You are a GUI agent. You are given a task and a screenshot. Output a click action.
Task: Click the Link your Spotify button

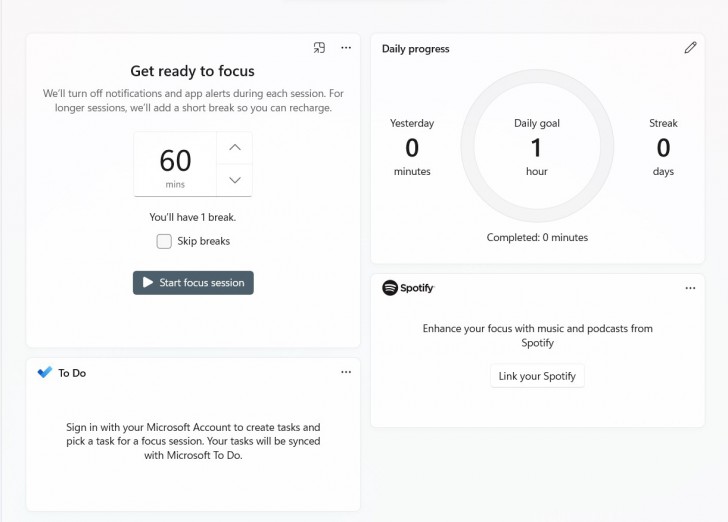pyautogui.click(x=537, y=376)
